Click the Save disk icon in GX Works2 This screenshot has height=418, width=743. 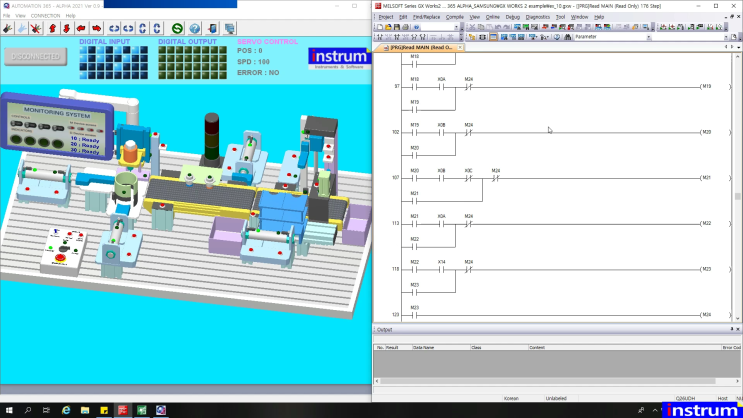[397, 27]
